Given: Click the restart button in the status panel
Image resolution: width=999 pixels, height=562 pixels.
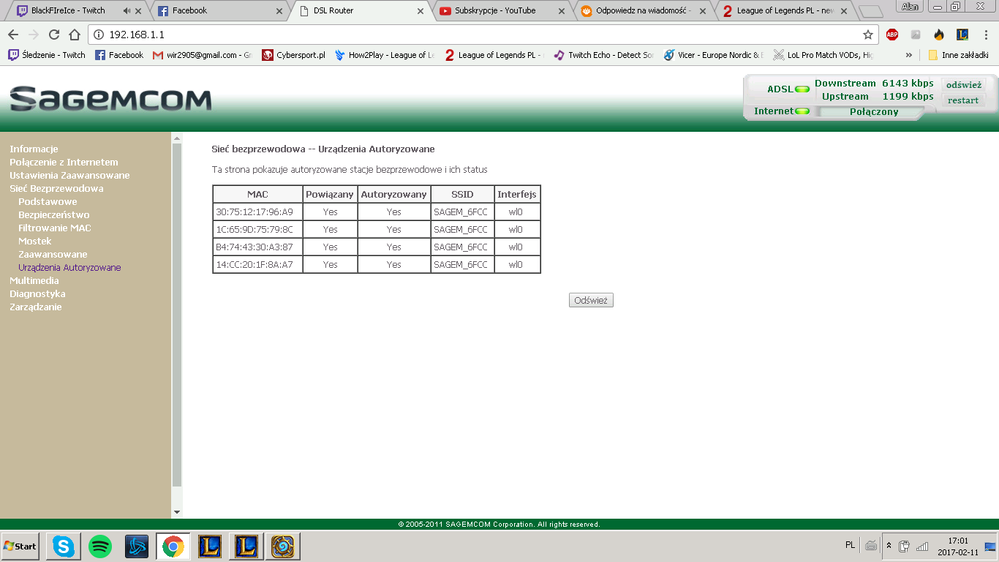Looking at the screenshot, I should pos(963,100).
